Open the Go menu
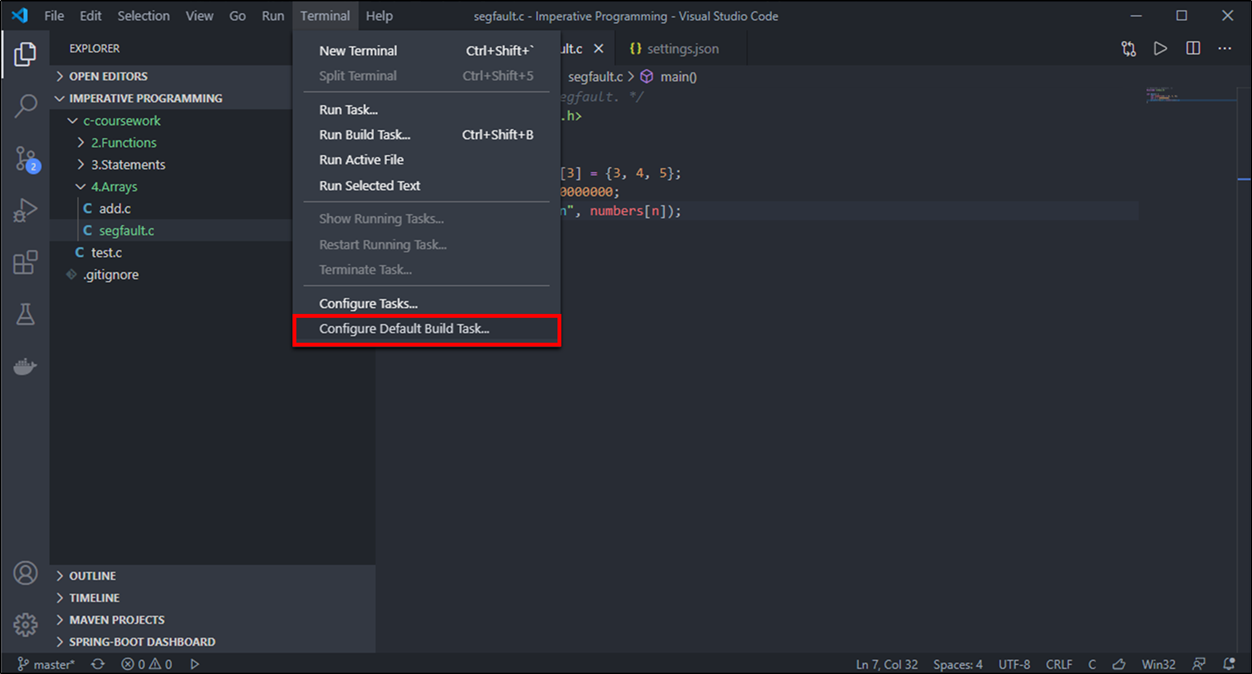 tap(237, 16)
